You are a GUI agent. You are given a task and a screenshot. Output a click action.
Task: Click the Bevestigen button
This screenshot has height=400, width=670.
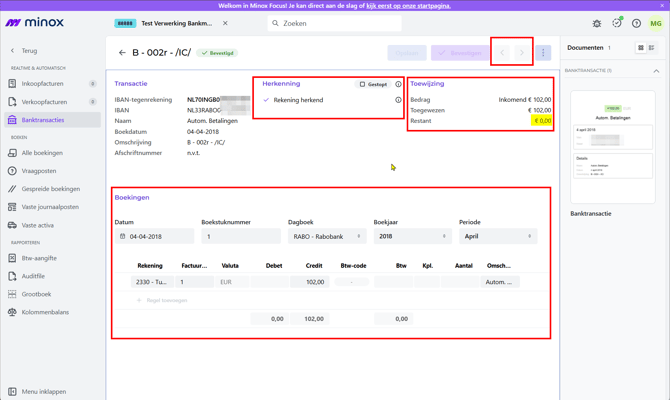(460, 53)
